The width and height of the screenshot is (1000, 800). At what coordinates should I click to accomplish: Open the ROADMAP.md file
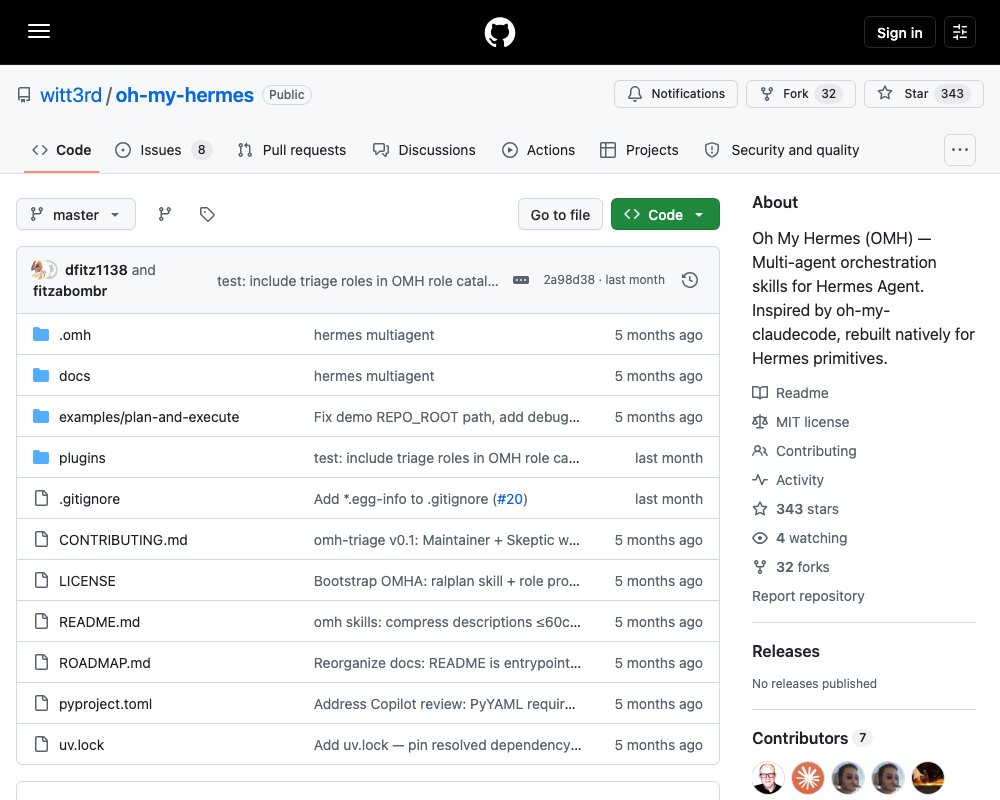[105, 663]
